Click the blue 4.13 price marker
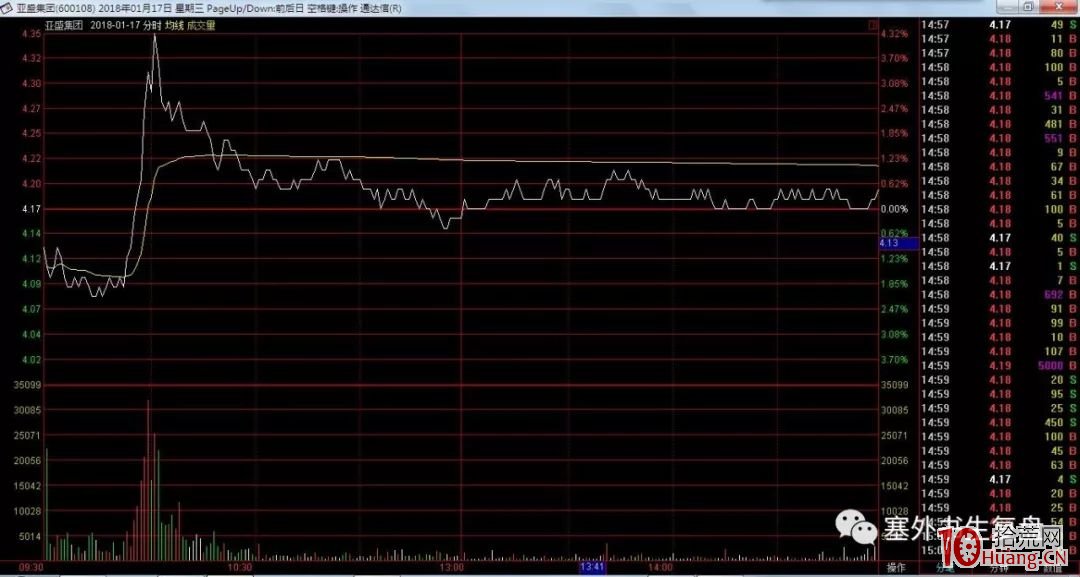1080x577 pixels. (898, 243)
